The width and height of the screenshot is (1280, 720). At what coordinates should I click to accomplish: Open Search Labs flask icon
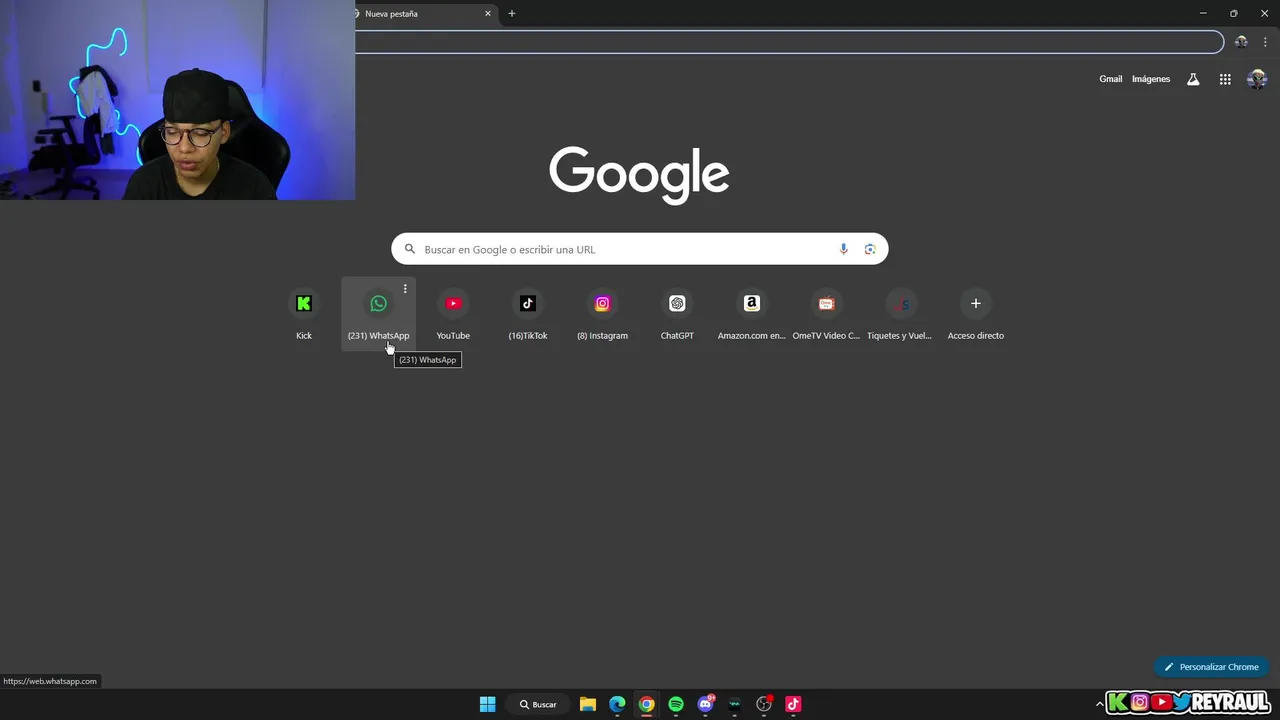[x=1193, y=79]
